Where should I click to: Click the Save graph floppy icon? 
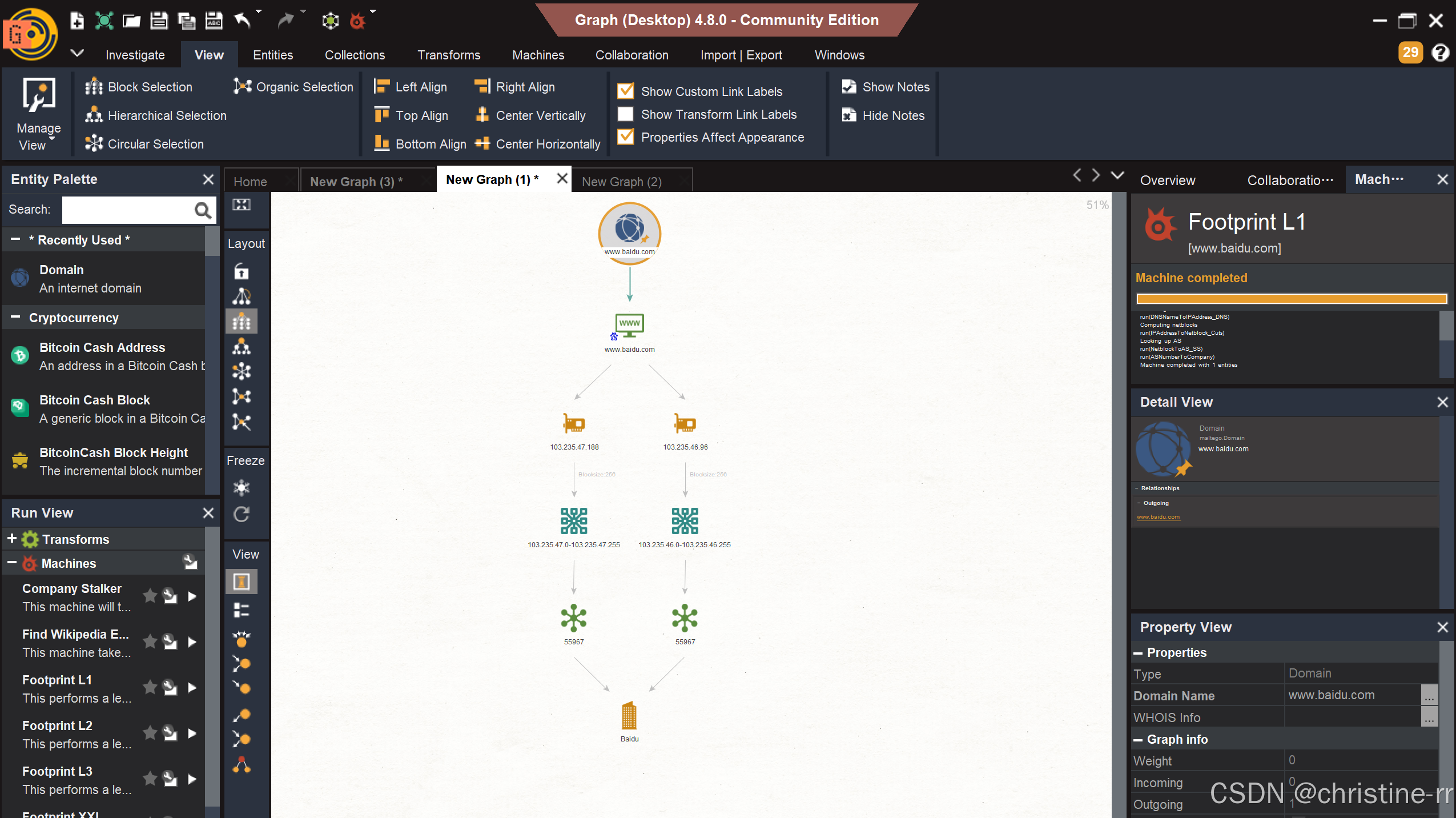159,21
